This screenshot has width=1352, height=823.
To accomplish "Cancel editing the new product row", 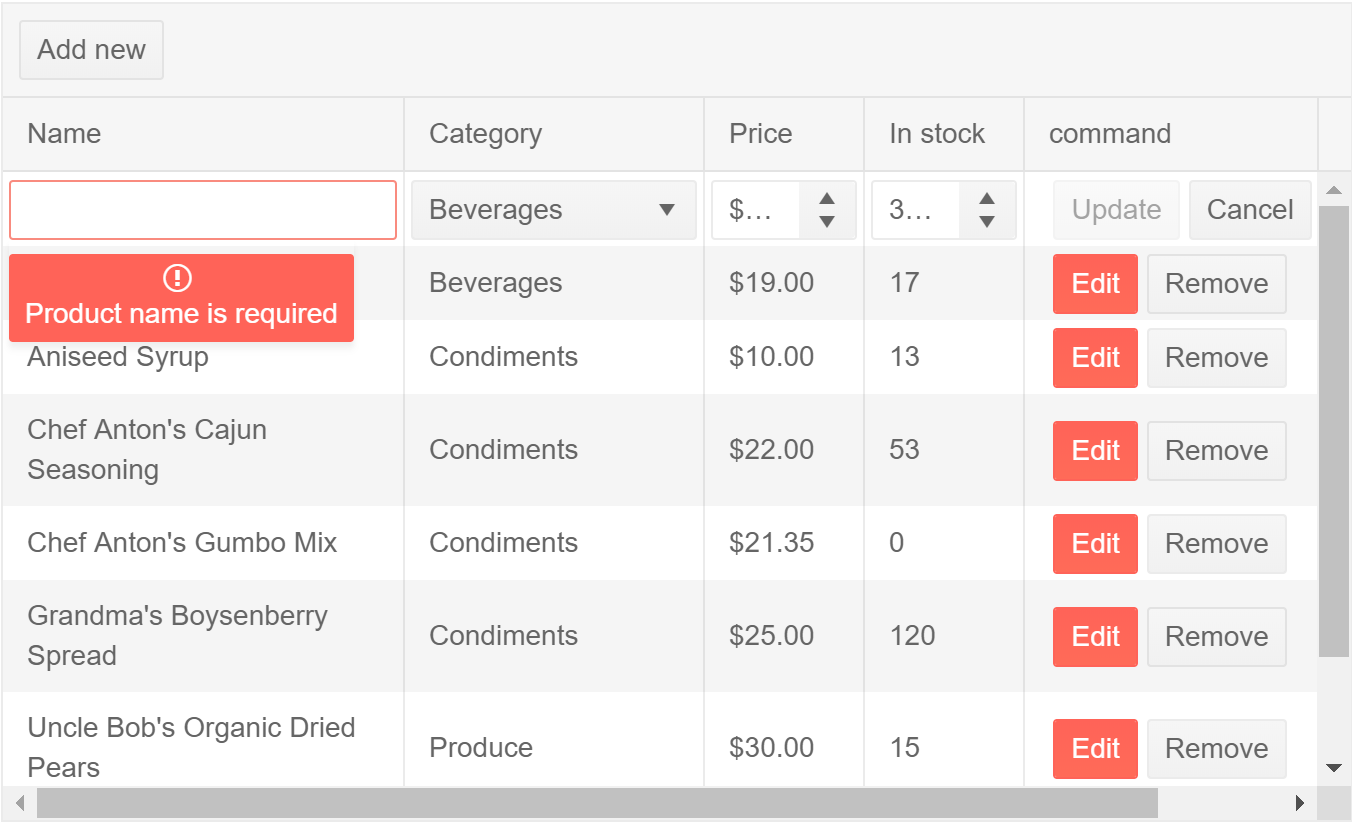I will tap(1249, 209).
